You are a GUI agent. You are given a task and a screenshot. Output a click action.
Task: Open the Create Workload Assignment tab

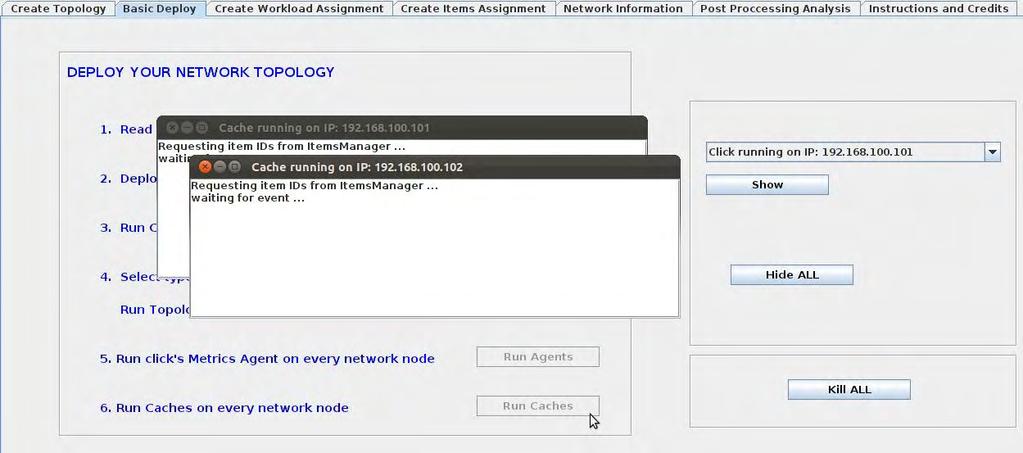[299, 8]
